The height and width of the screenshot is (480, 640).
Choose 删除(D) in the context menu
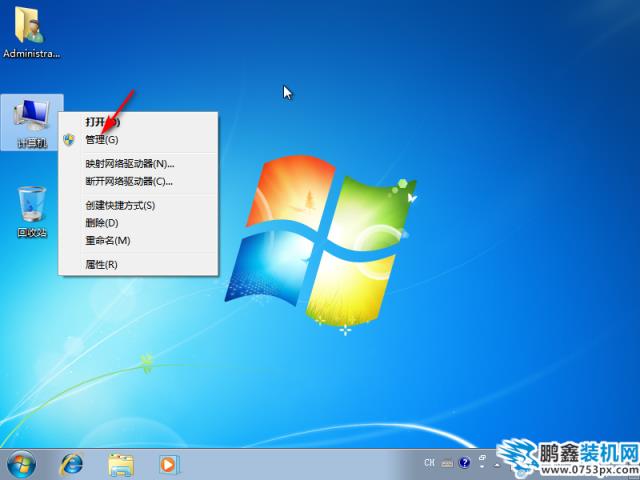click(x=138, y=223)
